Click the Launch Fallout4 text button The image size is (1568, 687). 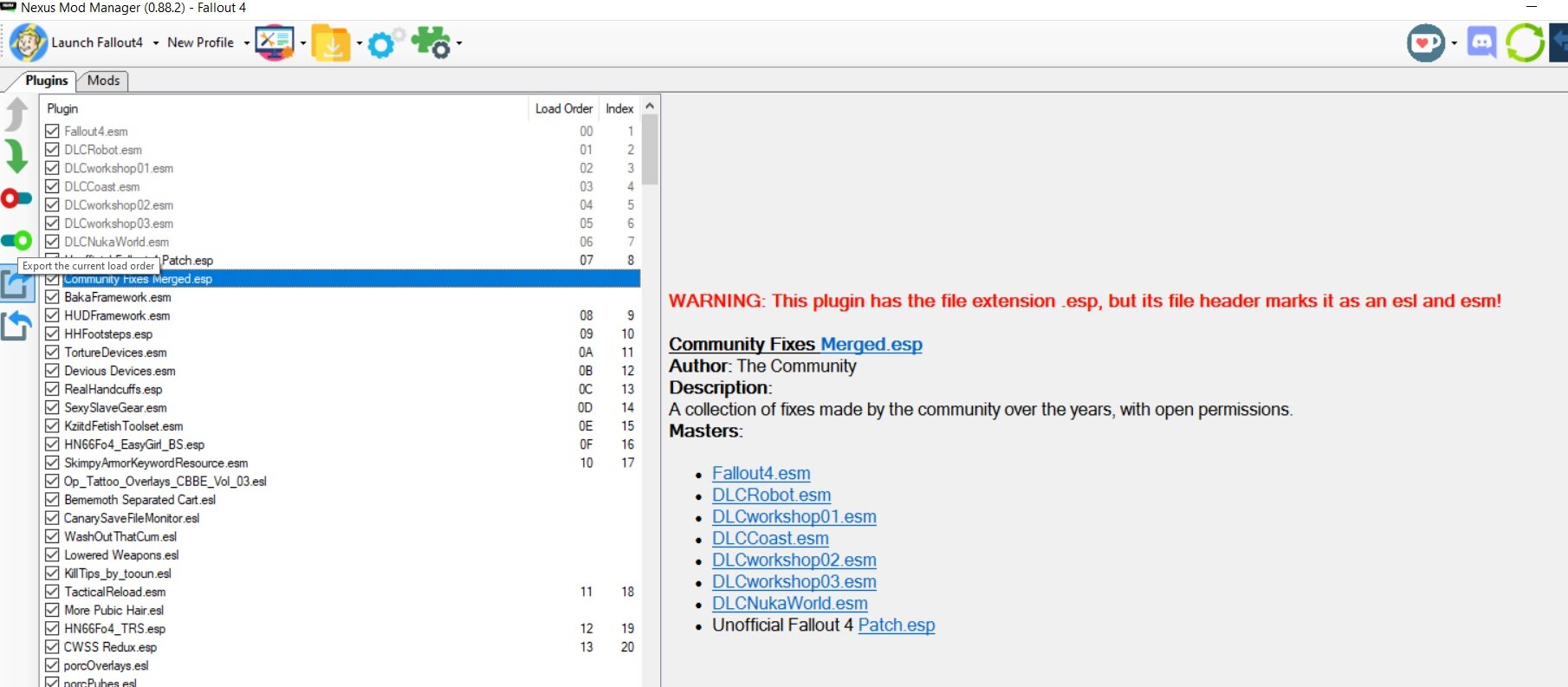pyautogui.click(x=97, y=42)
